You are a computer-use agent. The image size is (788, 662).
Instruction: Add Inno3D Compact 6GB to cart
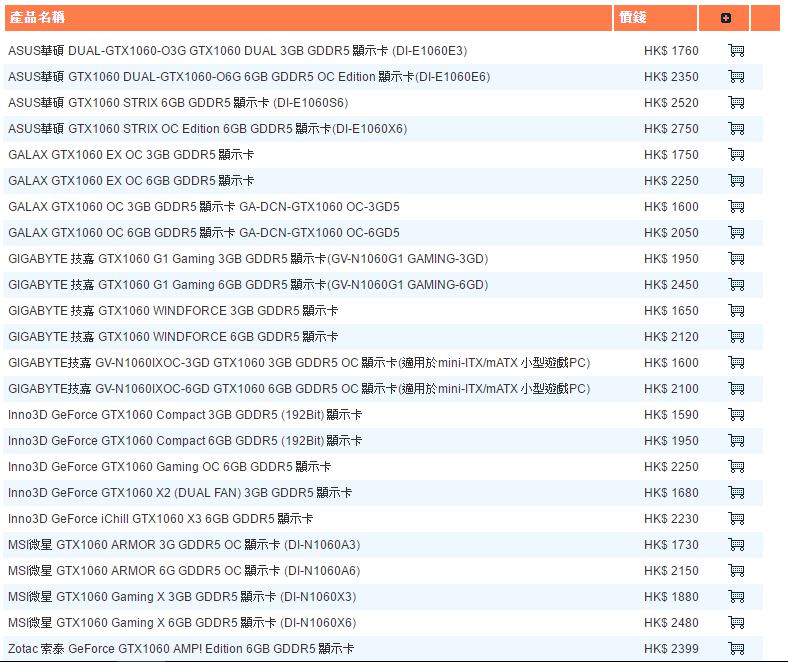point(736,441)
